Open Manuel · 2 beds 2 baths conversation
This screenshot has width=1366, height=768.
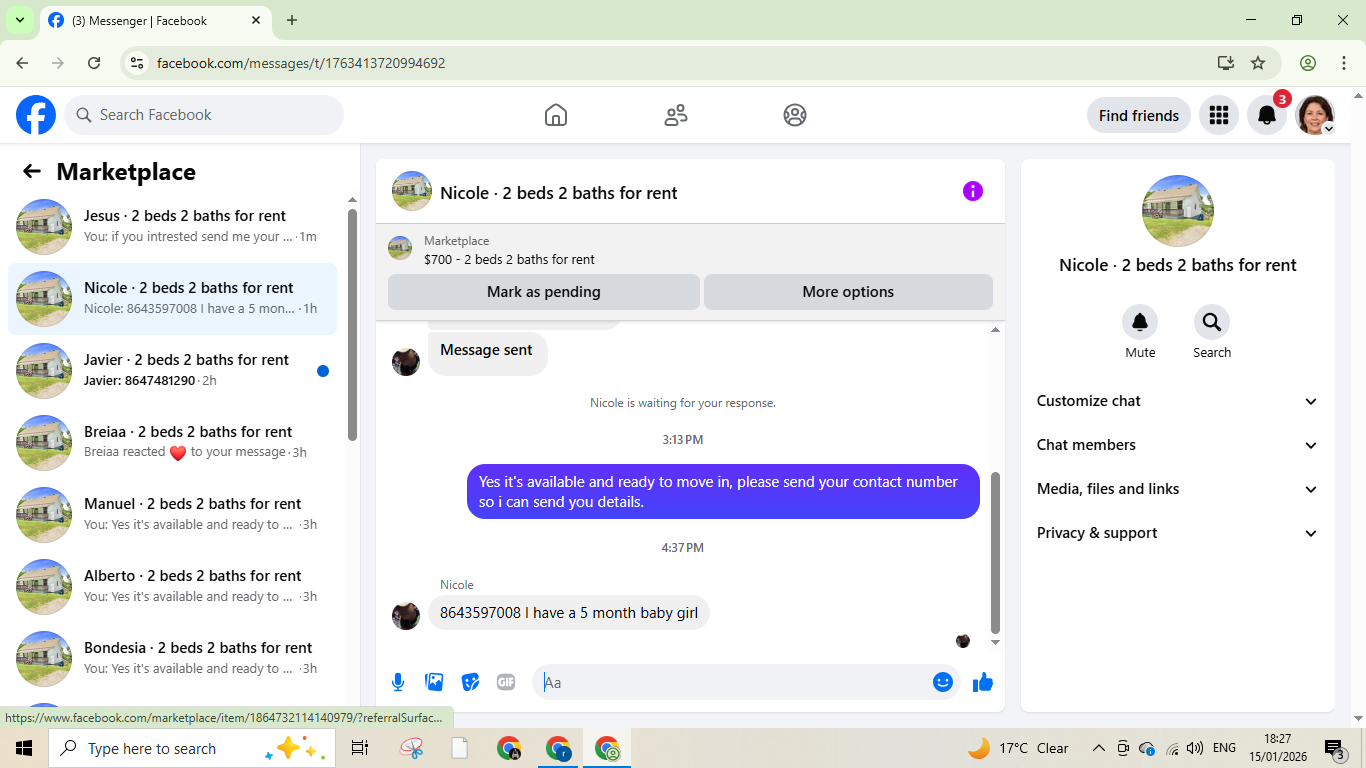[172, 515]
